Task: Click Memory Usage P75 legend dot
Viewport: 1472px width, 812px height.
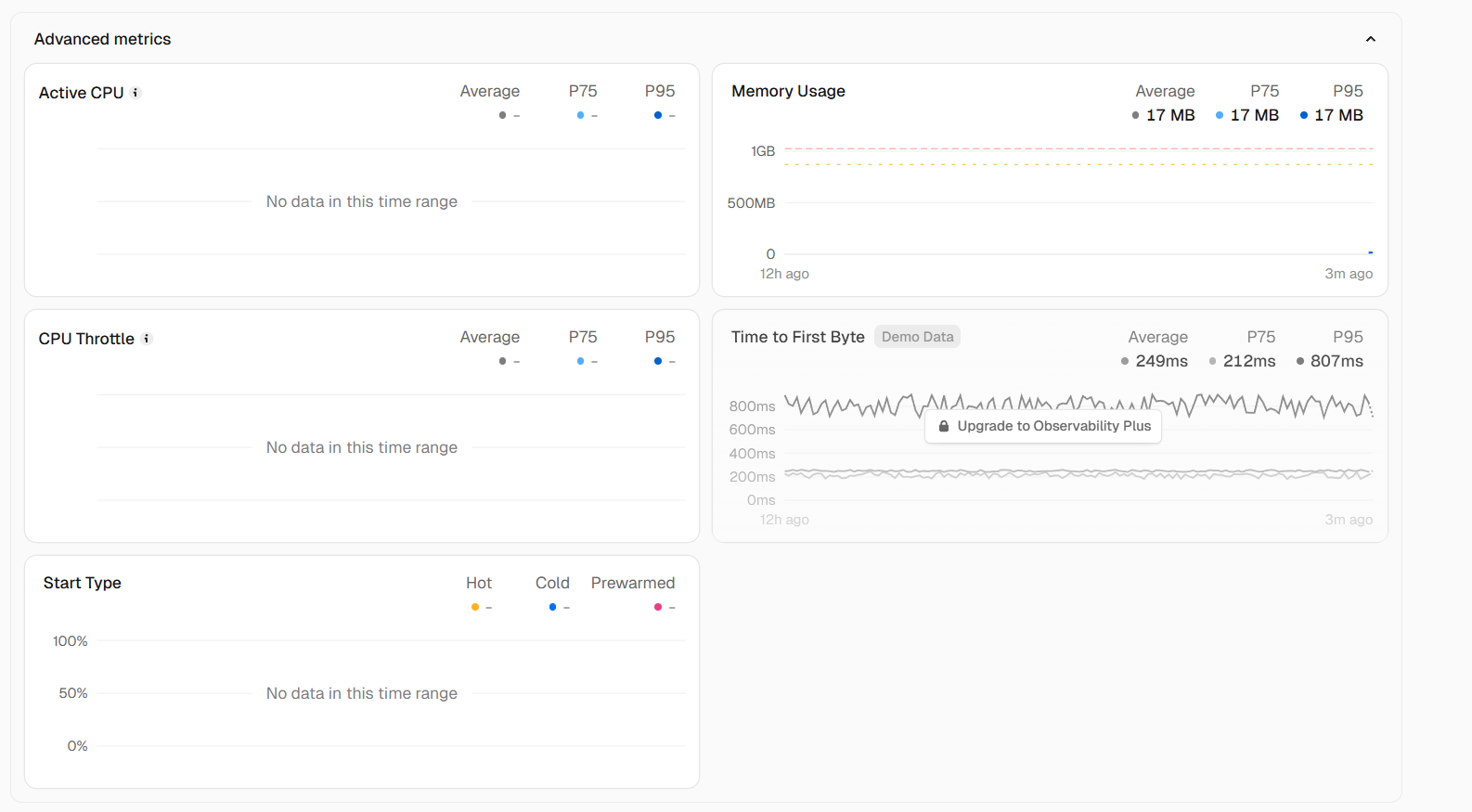Action: pyautogui.click(x=1220, y=115)
